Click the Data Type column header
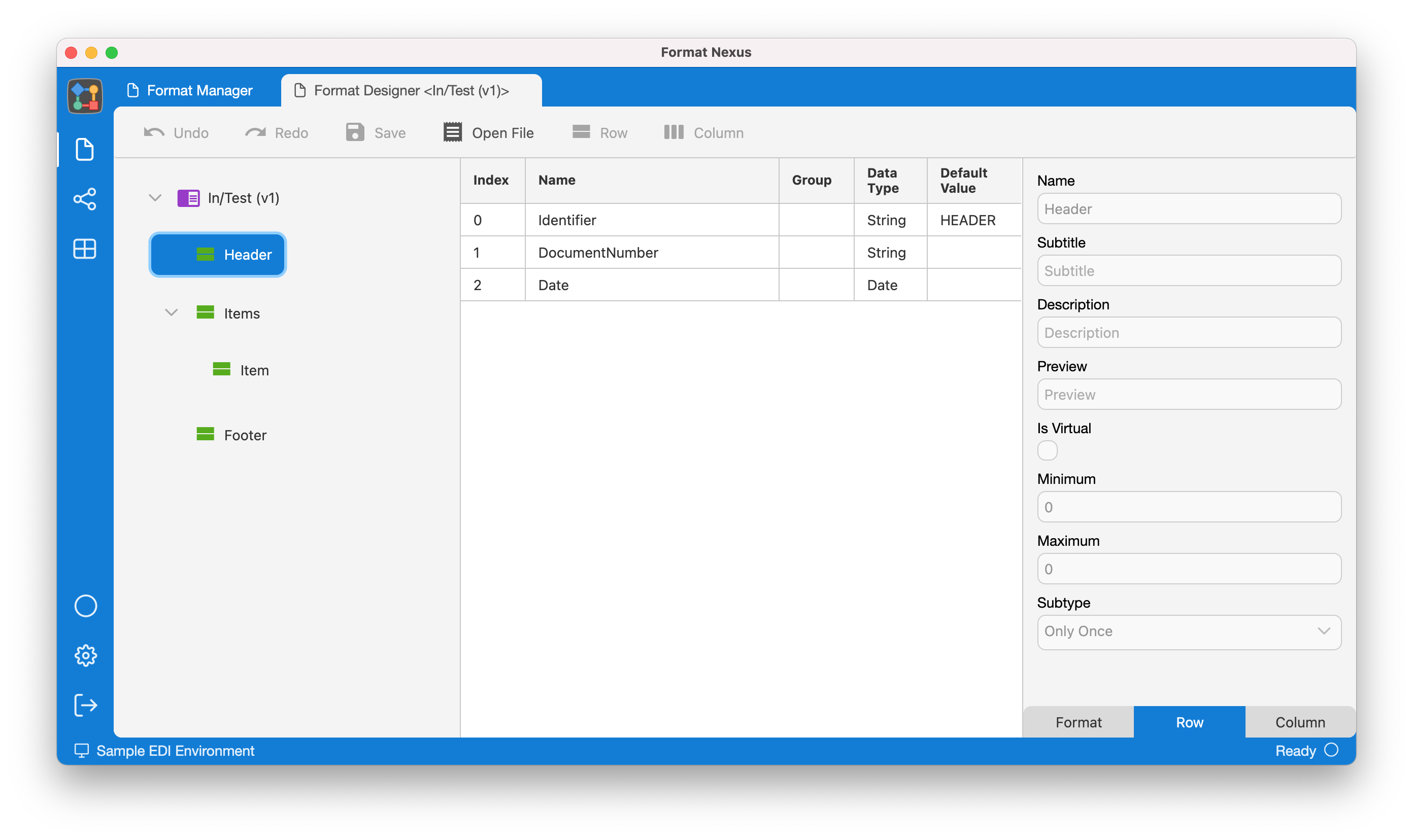Screen dimensions: 1413x840 [x=890, y=180]
